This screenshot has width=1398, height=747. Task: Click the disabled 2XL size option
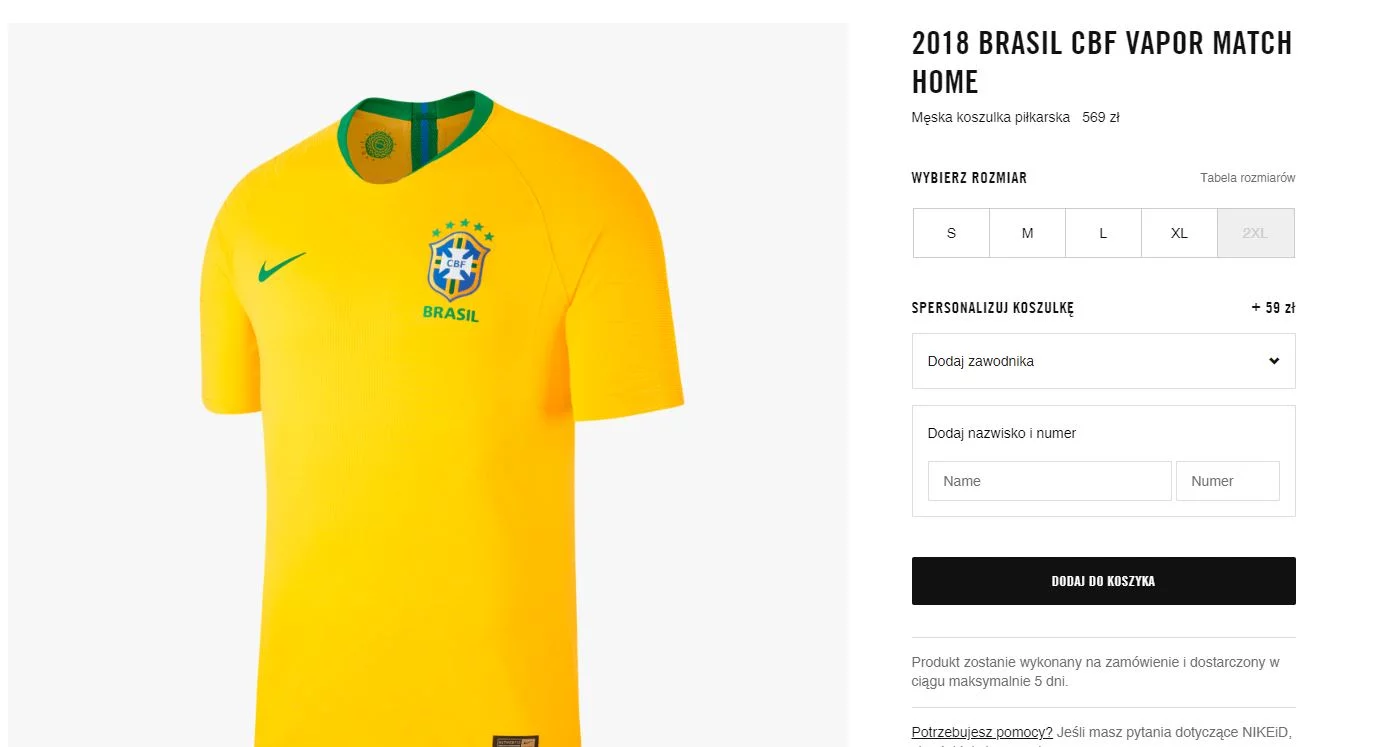(x=1255, y=233)
